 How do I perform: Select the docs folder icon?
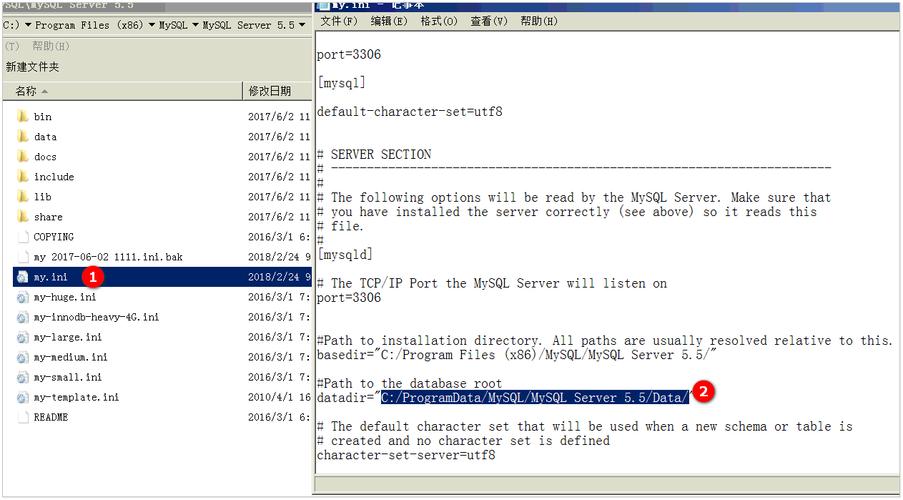[23, 157]
